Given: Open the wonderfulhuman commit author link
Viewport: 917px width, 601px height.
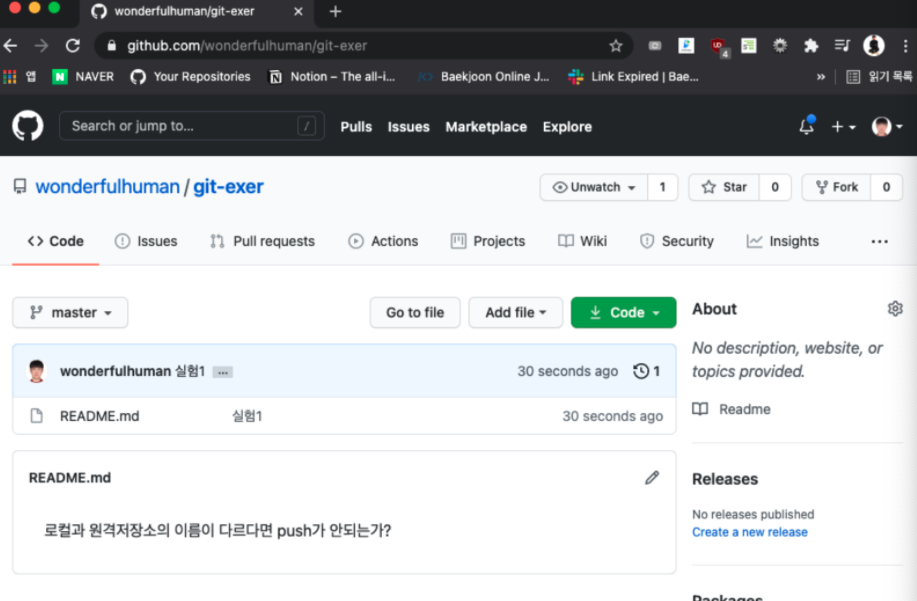Looking at the screenshot, I should pyautogui.click(x=115, y=371).
